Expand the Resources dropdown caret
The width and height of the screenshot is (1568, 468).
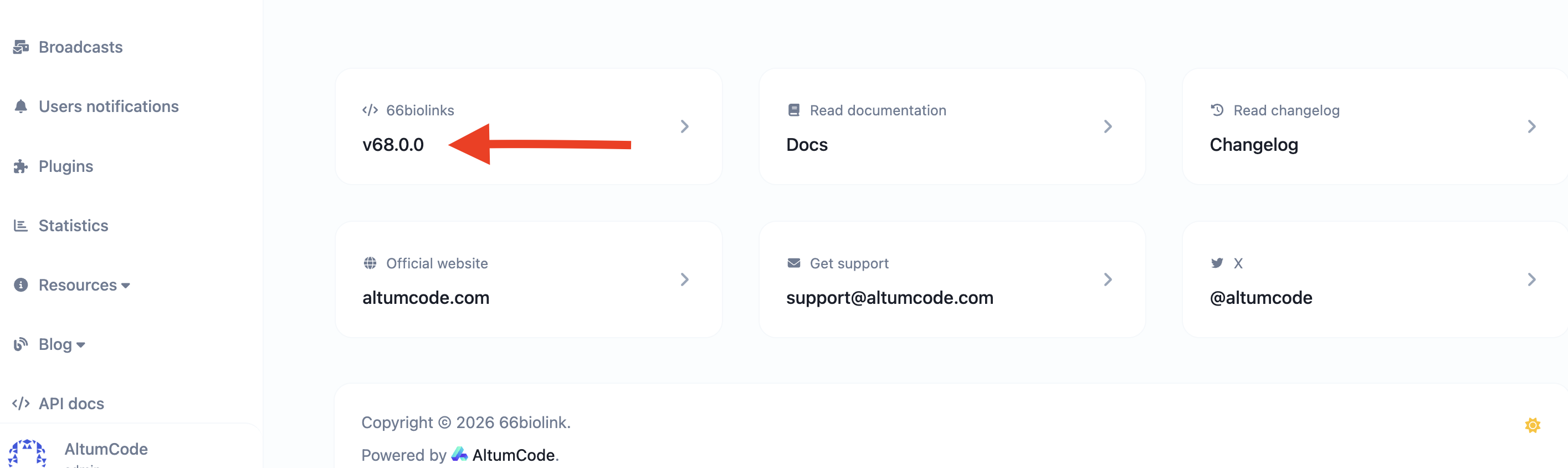coord(125,286)
